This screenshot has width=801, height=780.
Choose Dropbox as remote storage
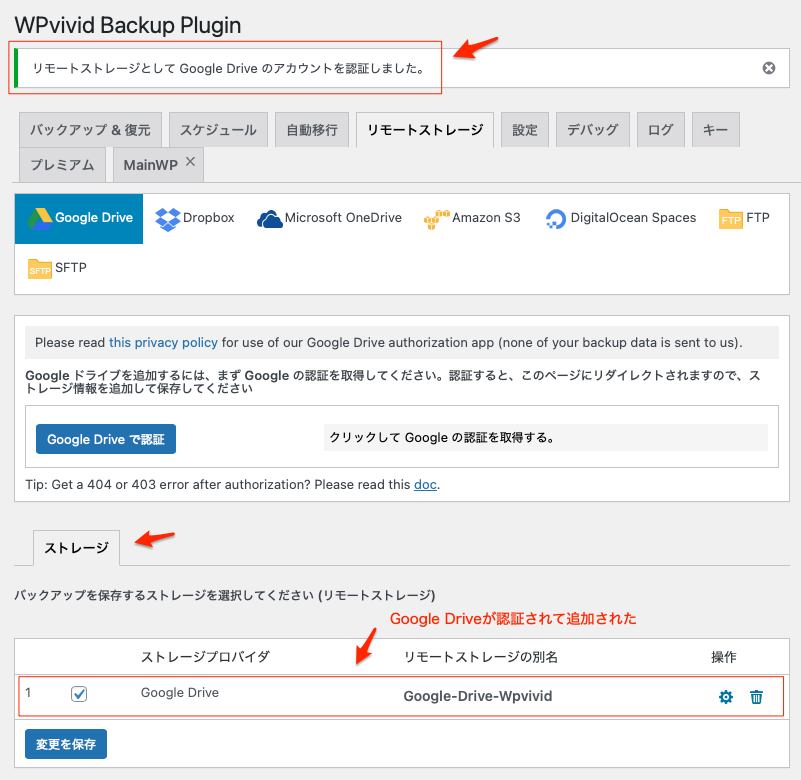[x=195, y=218]
